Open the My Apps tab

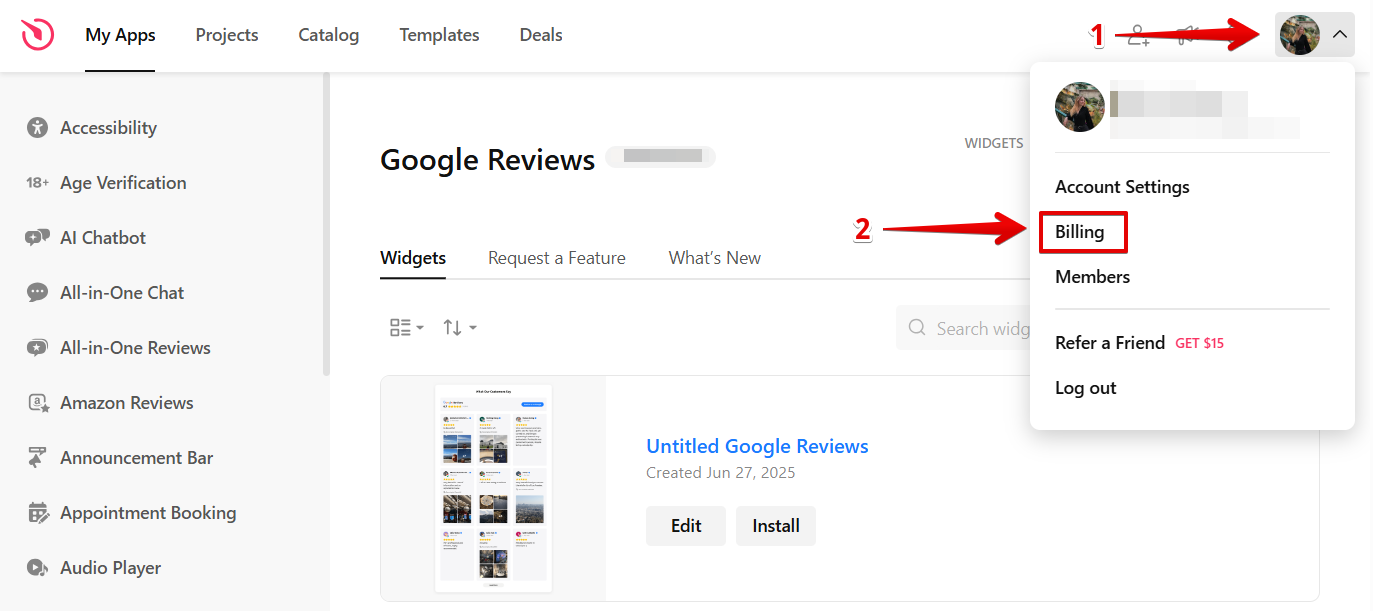[120, 35]
